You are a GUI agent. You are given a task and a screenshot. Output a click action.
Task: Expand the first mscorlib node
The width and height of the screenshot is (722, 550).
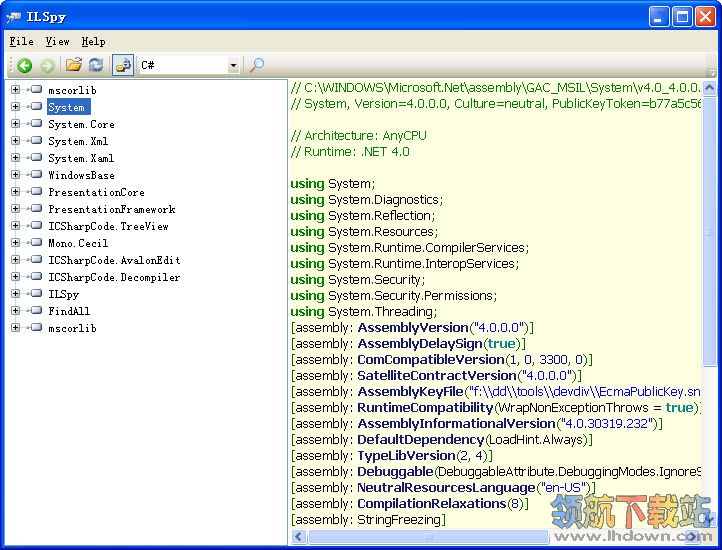tap(16, 89)
